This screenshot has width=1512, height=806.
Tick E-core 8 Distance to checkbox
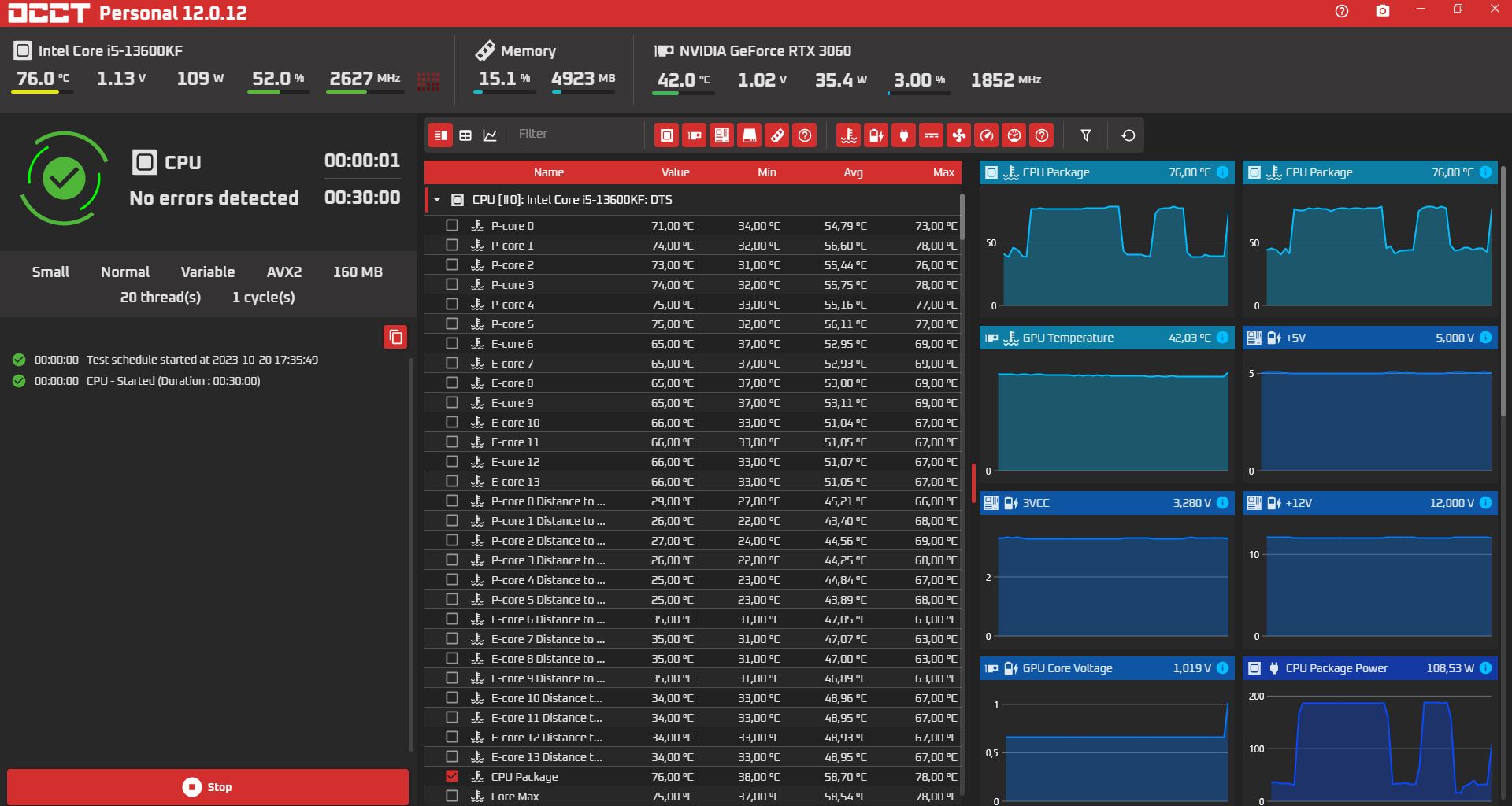pos(452,658)
